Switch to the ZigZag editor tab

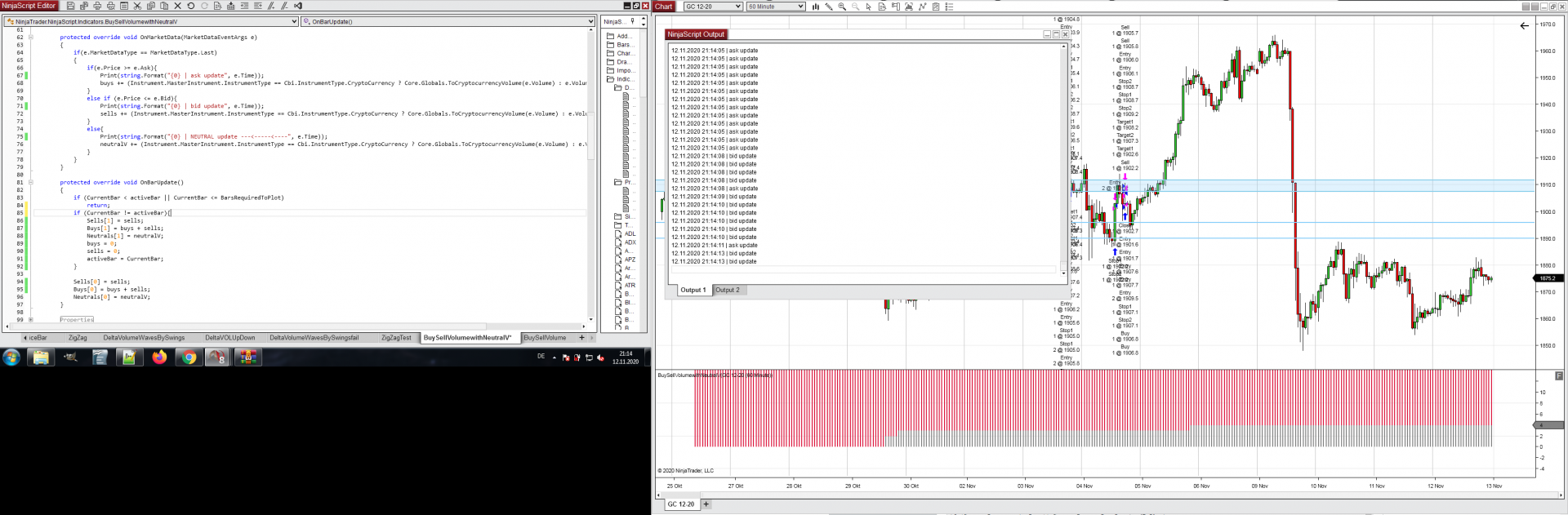coord(78,338)
